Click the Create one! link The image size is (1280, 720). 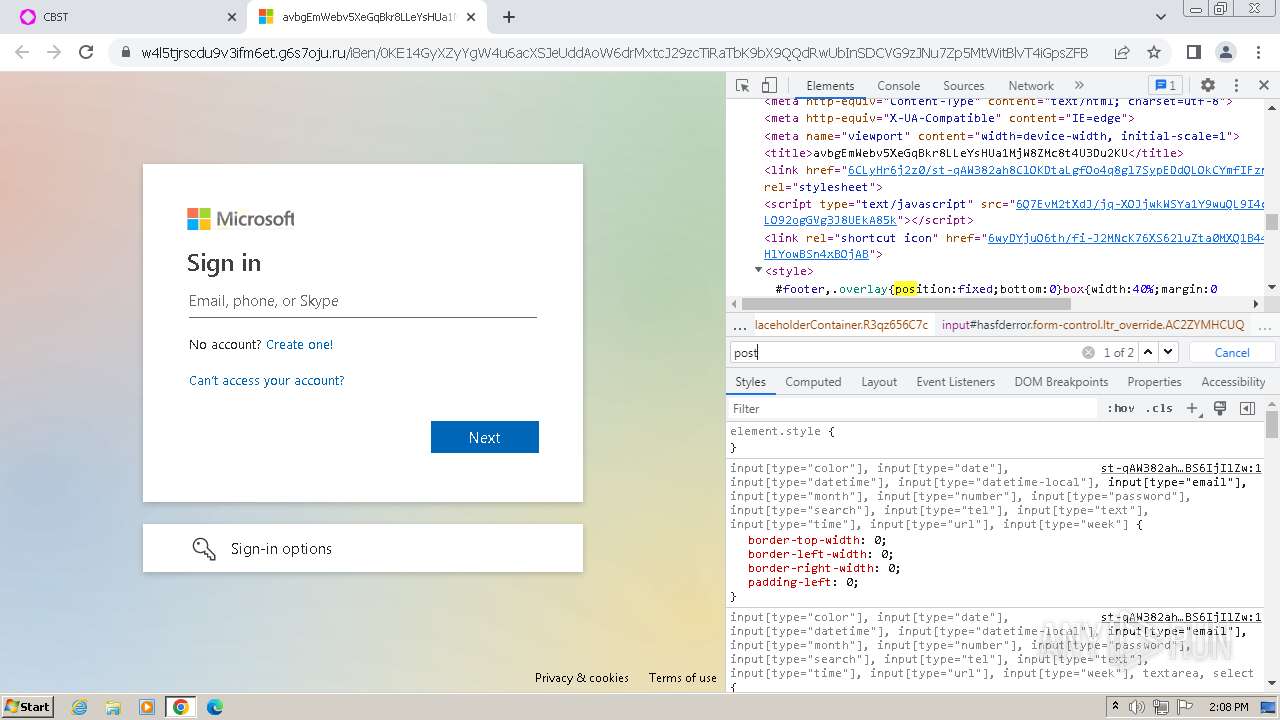[x=299, y=344]
